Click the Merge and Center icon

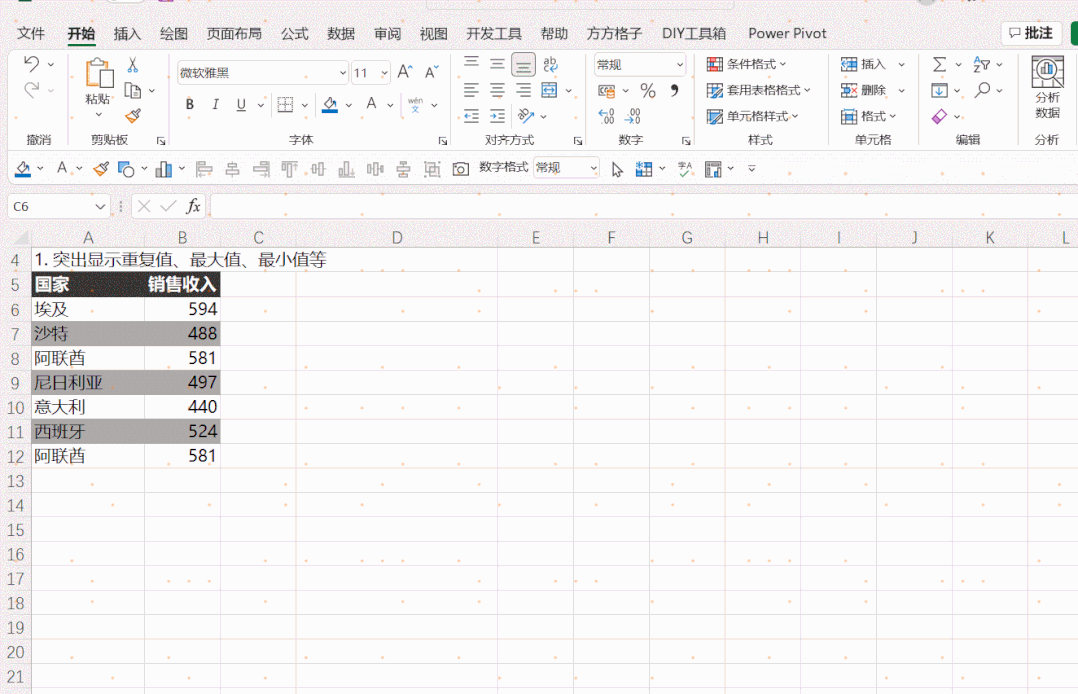(549, 90)
